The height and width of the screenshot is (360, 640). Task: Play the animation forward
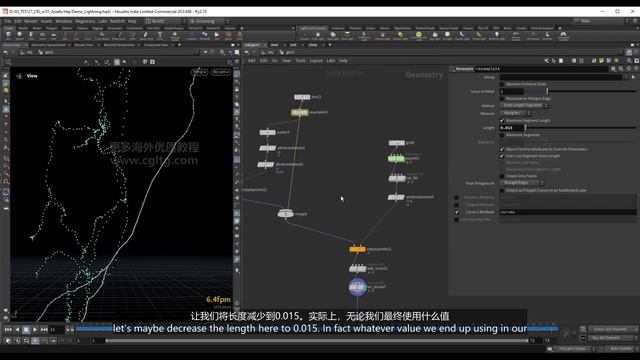[x=35, y=329]
